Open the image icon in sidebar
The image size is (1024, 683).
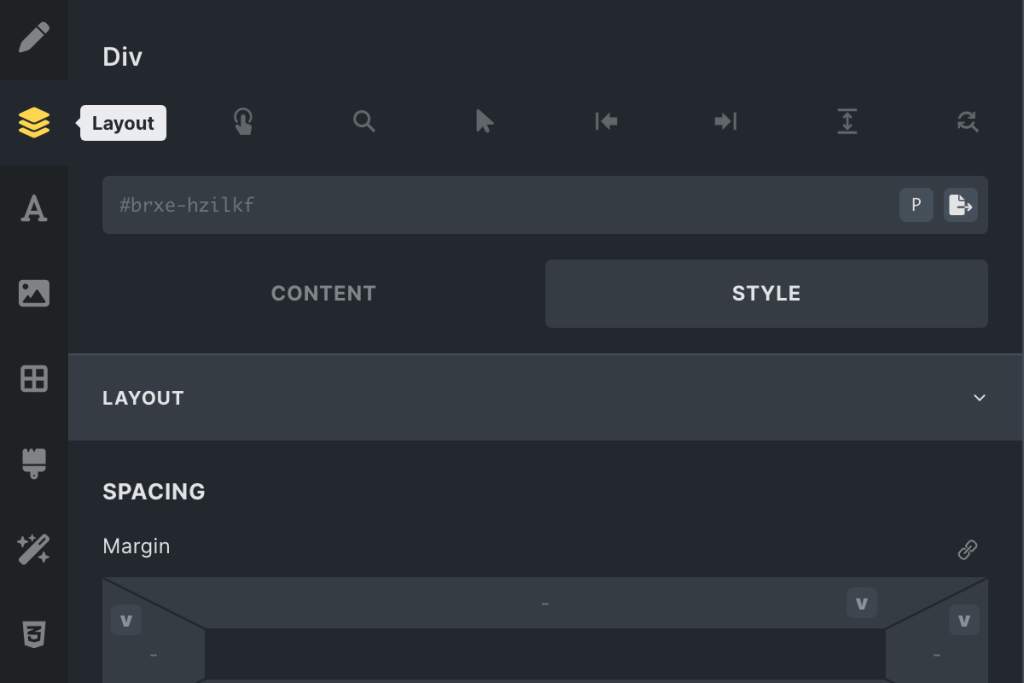click(34, 293)
